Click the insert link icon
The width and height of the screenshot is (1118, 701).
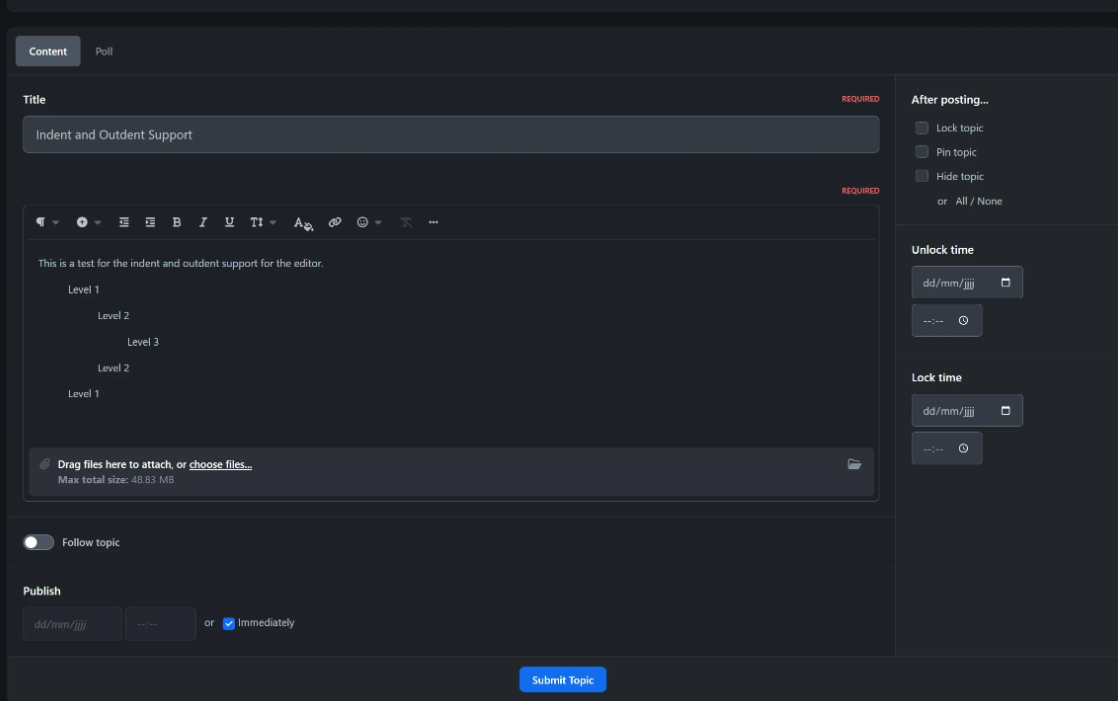(334, 222)
